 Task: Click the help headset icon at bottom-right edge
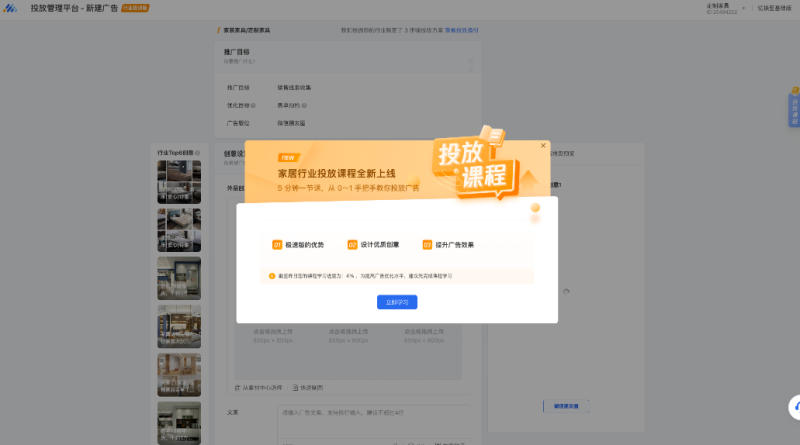pos(795,407)
